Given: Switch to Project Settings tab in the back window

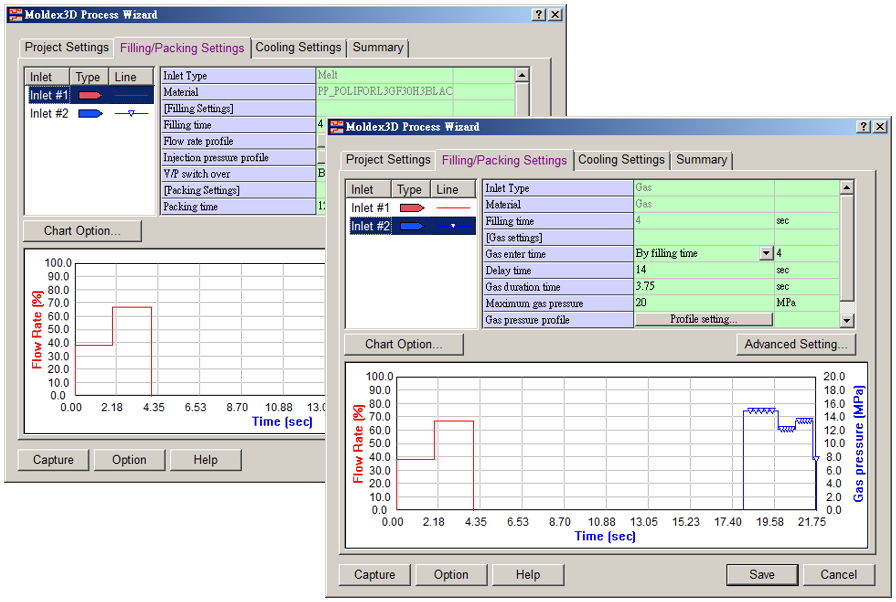Looking at the screenshot, I should (x=66, y=47).
